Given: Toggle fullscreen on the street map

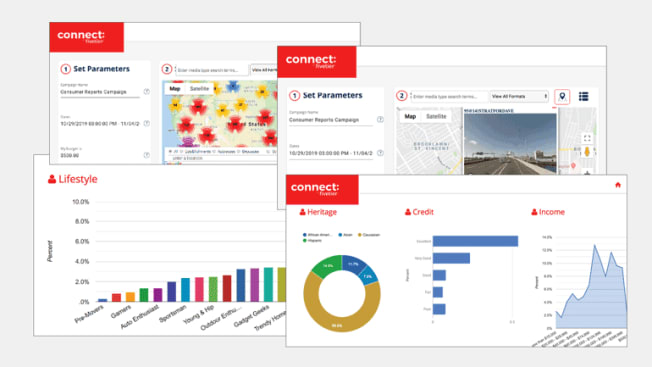Looking at the screenshot, I should [x=587, y=138].
